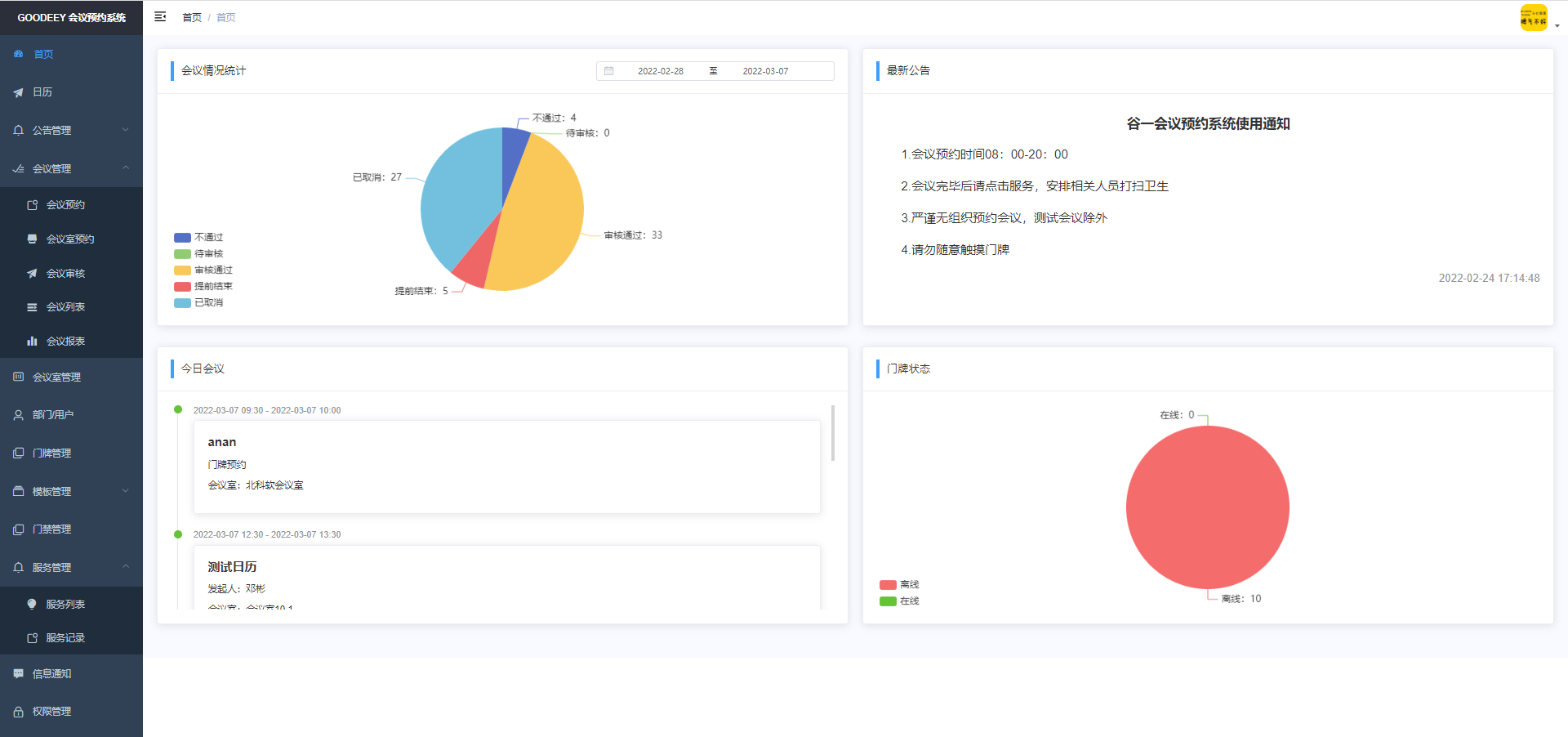Click the calendar icon in date range picker
The height and width of the screenshot is (737, 1568).
[609, 71]
